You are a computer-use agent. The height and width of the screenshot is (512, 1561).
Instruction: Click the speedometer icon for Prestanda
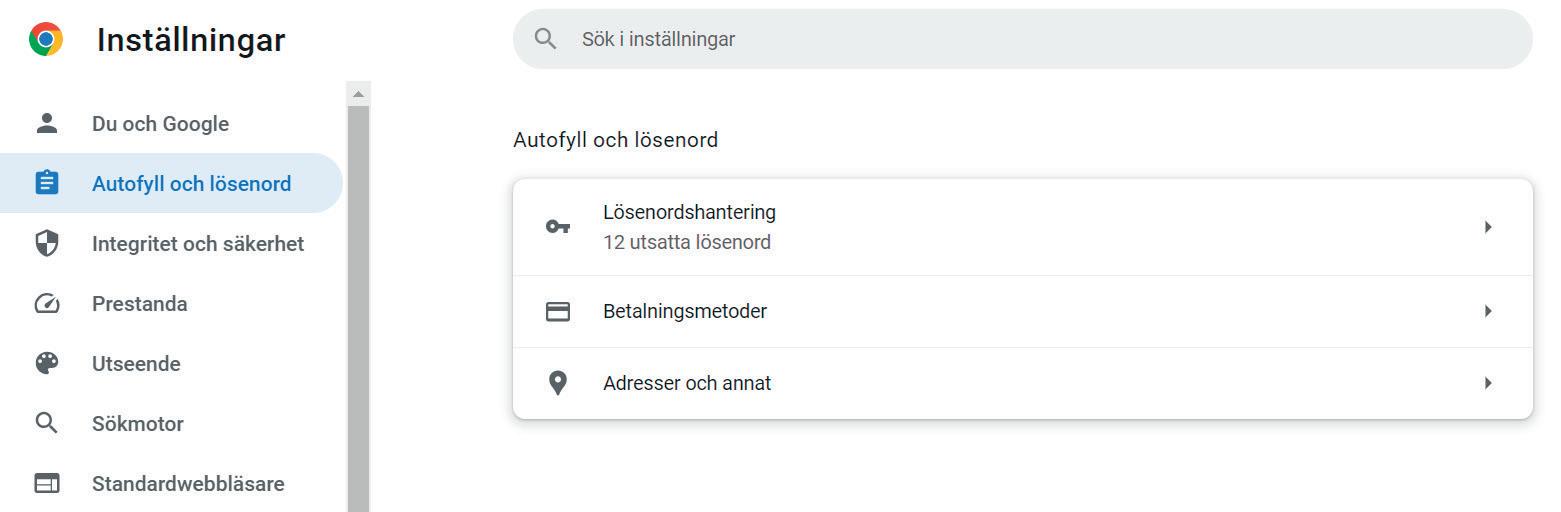click(x=47, y=303)
